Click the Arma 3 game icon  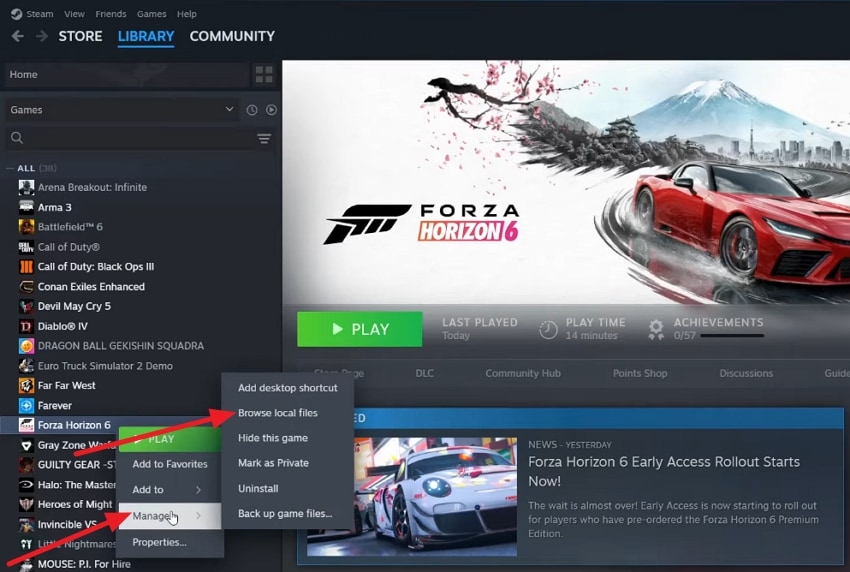(26, 207)
